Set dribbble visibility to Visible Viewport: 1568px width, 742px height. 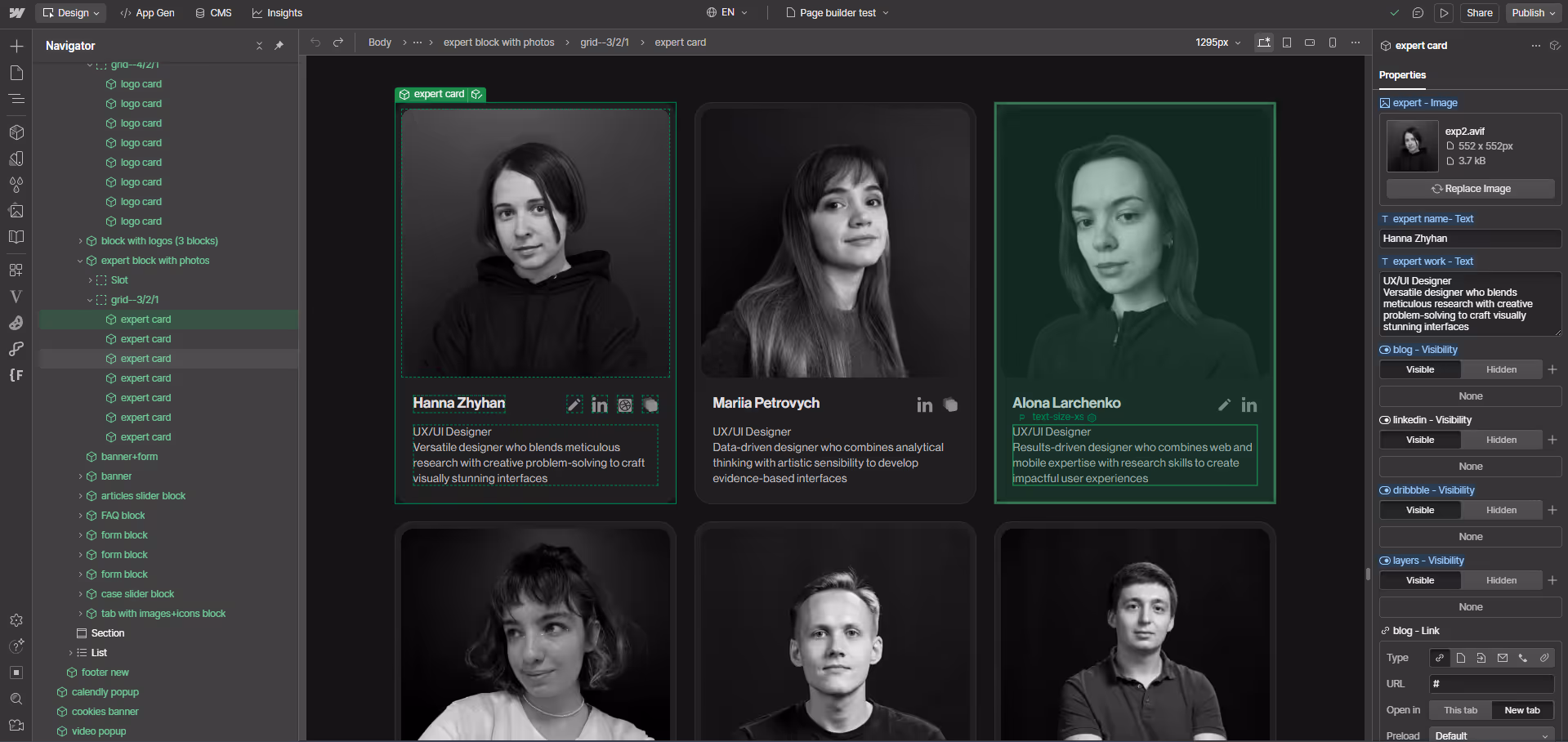point(1420,510)
